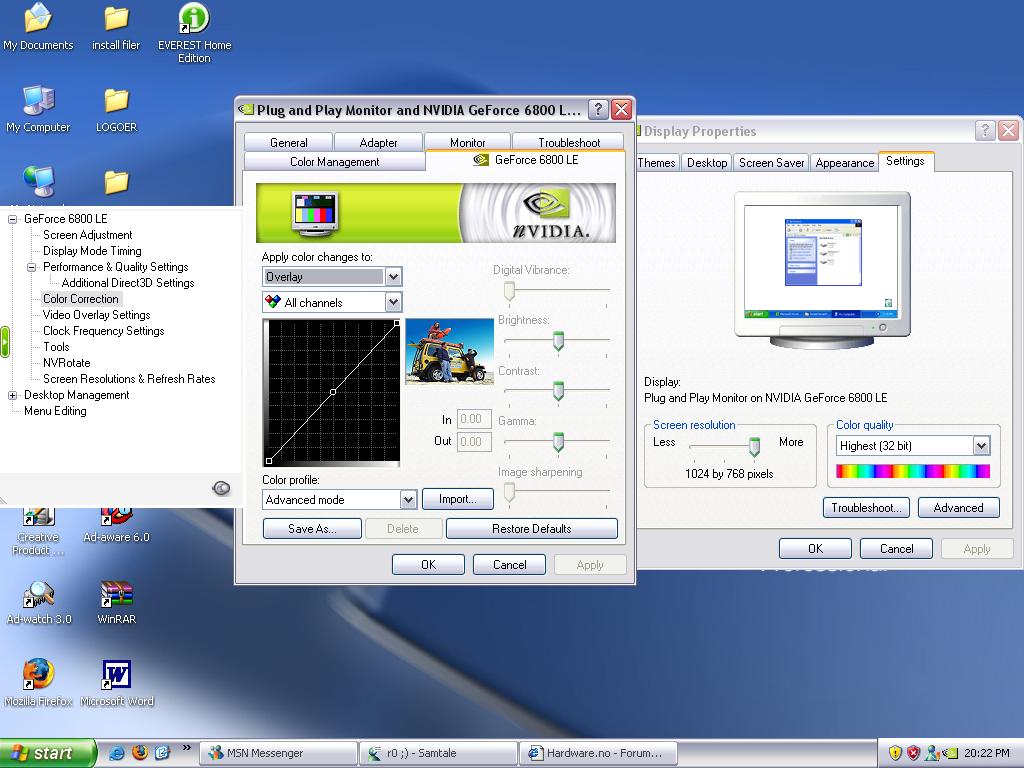Open the Color quality dropdown

pos(981,446)
